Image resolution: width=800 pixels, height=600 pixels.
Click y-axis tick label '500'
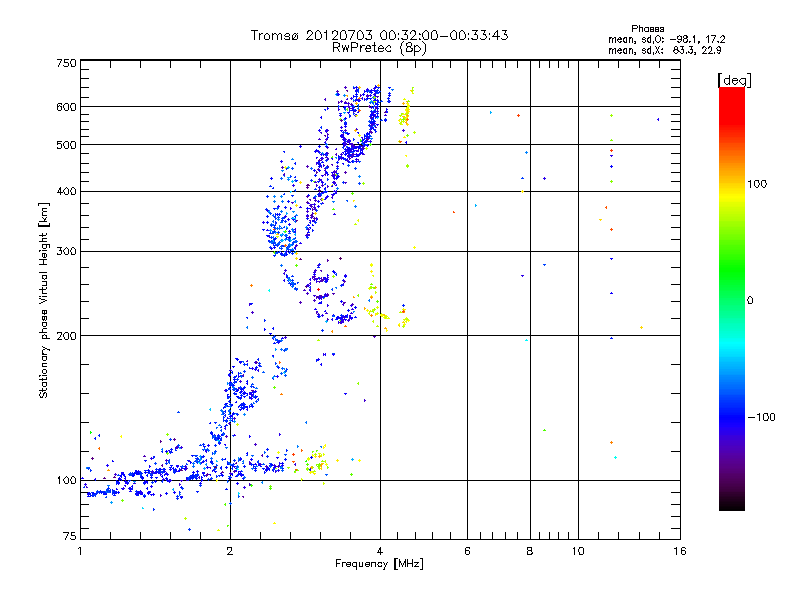(66, 145)
